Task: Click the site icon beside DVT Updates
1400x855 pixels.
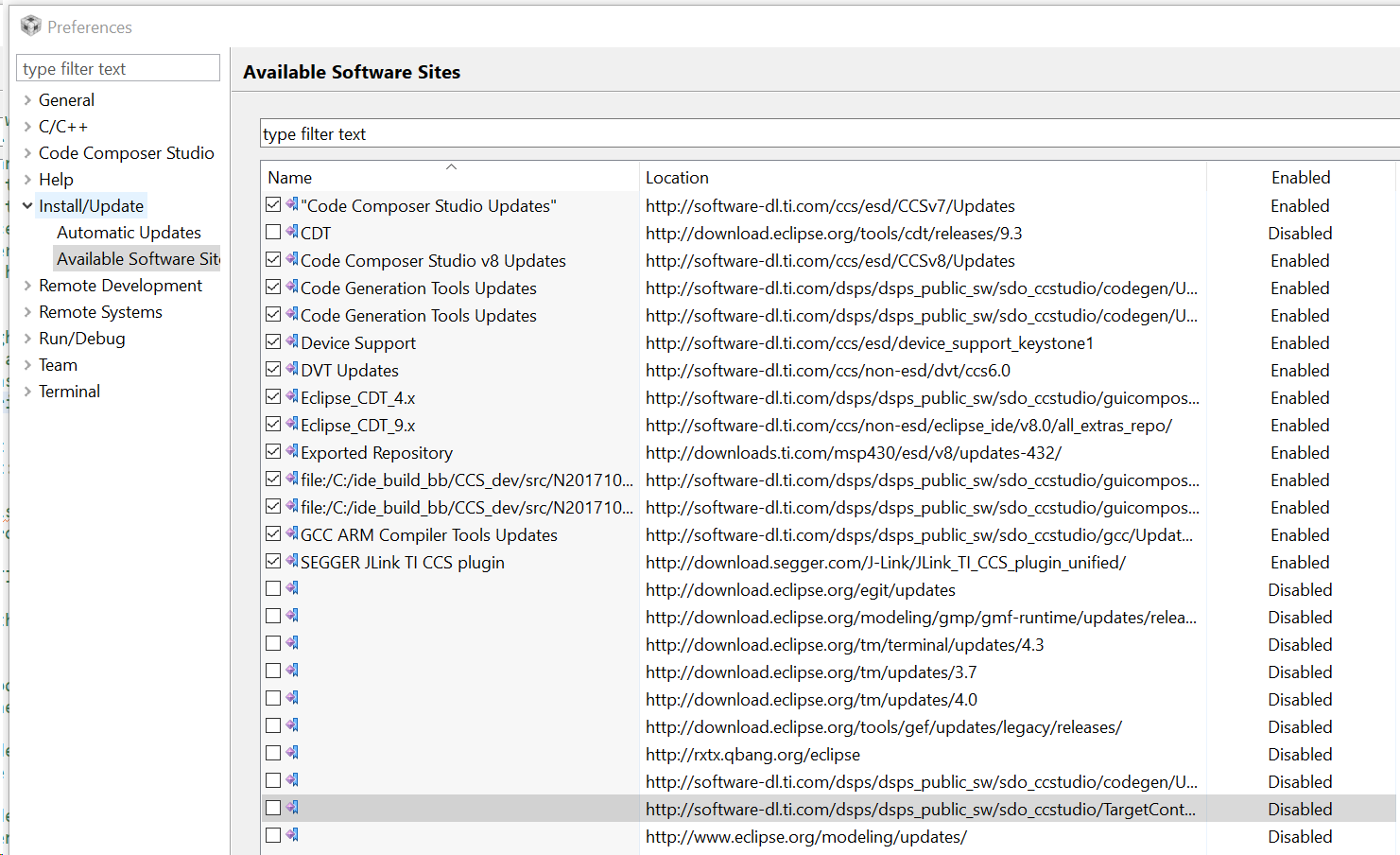Action: coord(292,369)
